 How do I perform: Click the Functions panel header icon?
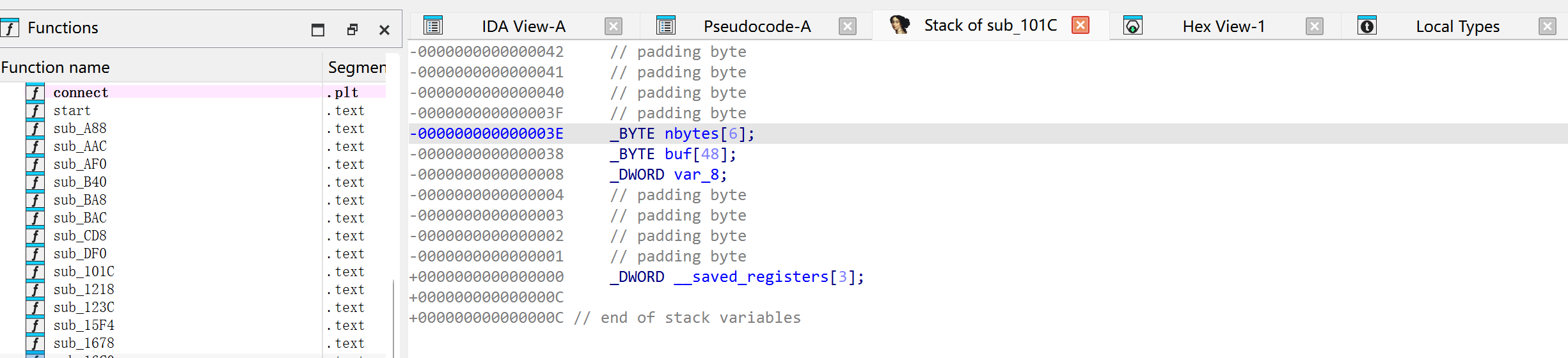coord(10,27)
